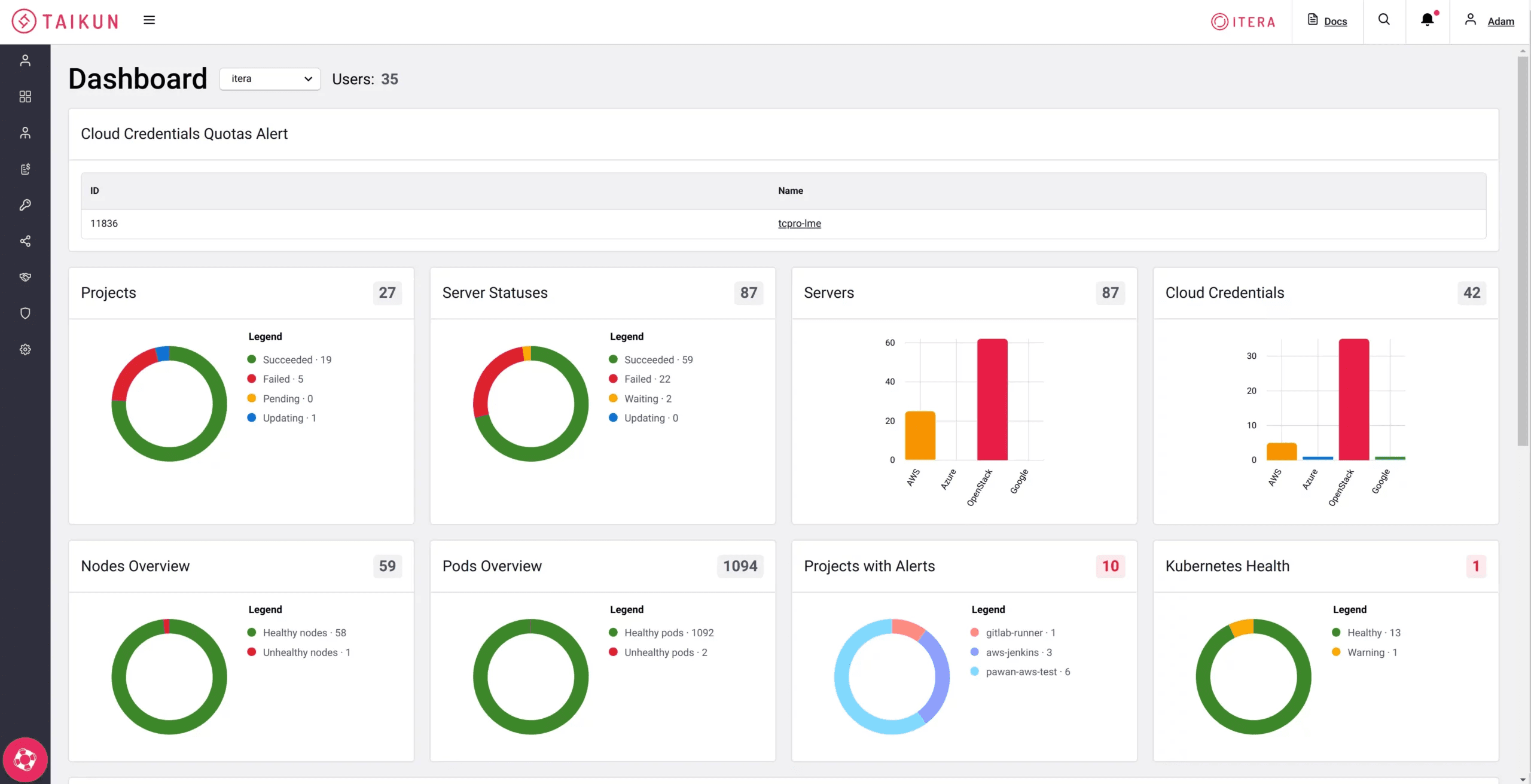Click the page vertical scrollbar
Viewport: 1531px width, 784px height.
(1523, 251)
